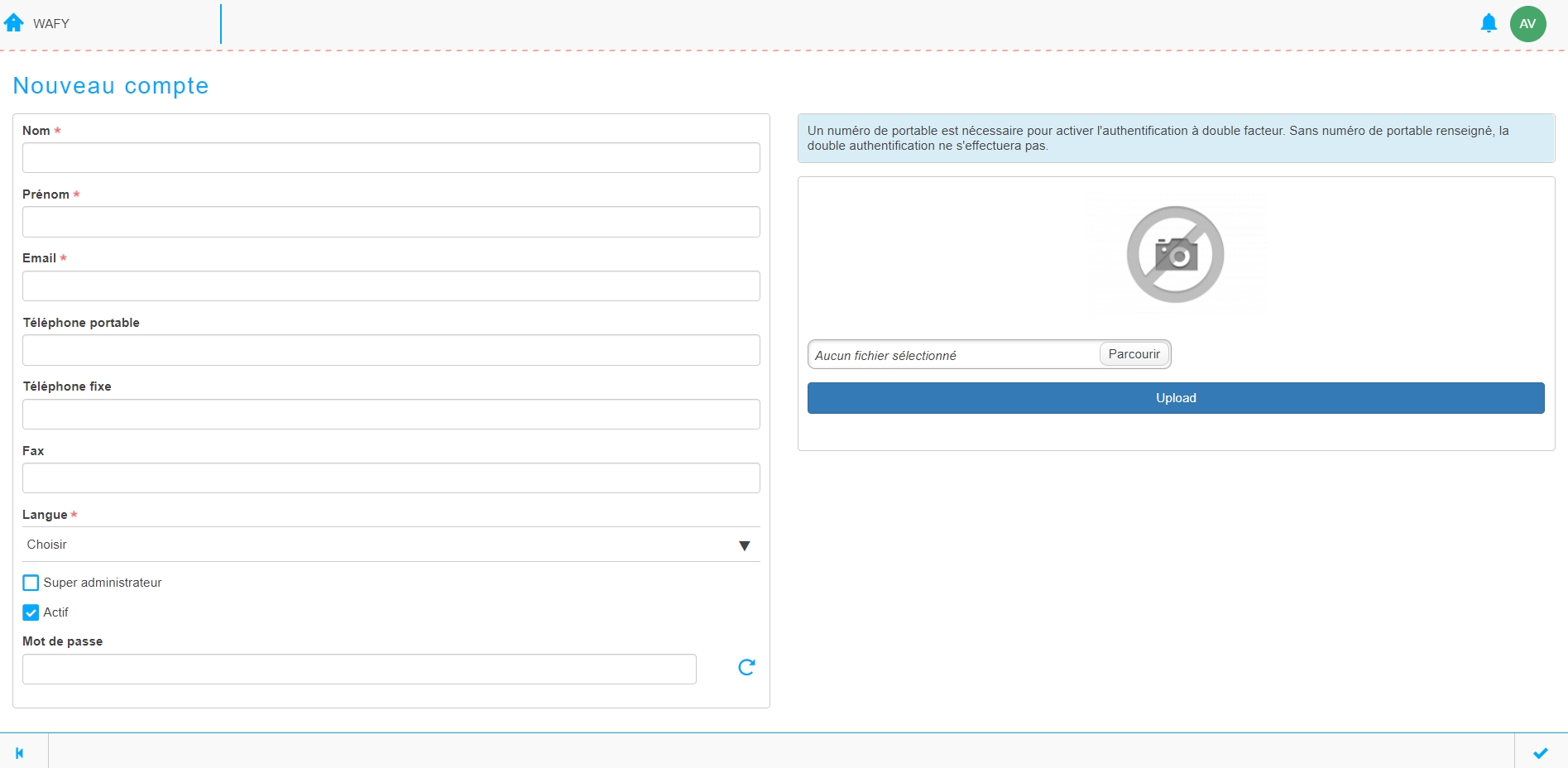The height and width of the screenshot is (768, 1568).
Task: Select the Téléphone fixe field
Action: (x=391, y=414)
